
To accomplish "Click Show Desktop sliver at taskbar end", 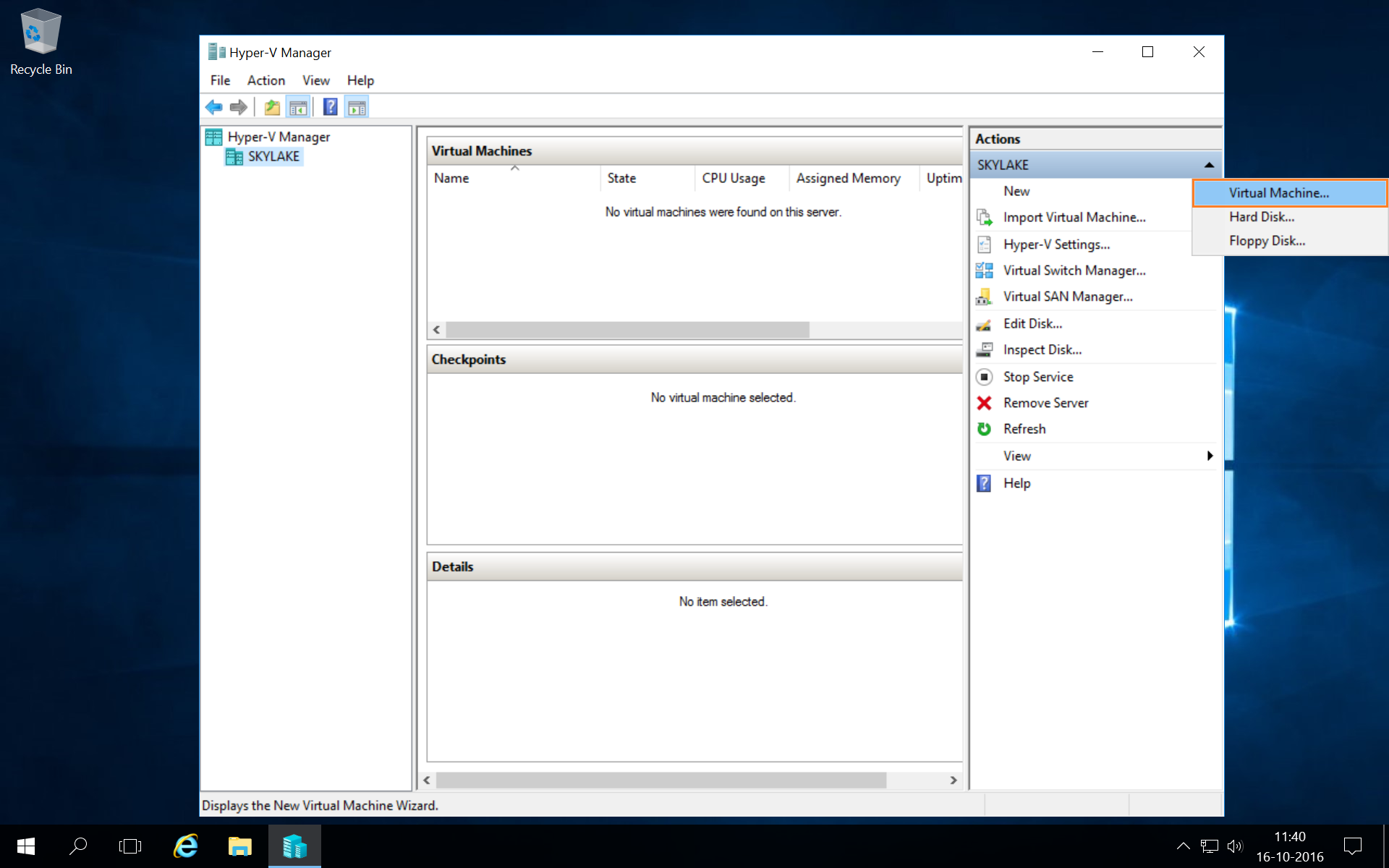I will click(1385, 846).
